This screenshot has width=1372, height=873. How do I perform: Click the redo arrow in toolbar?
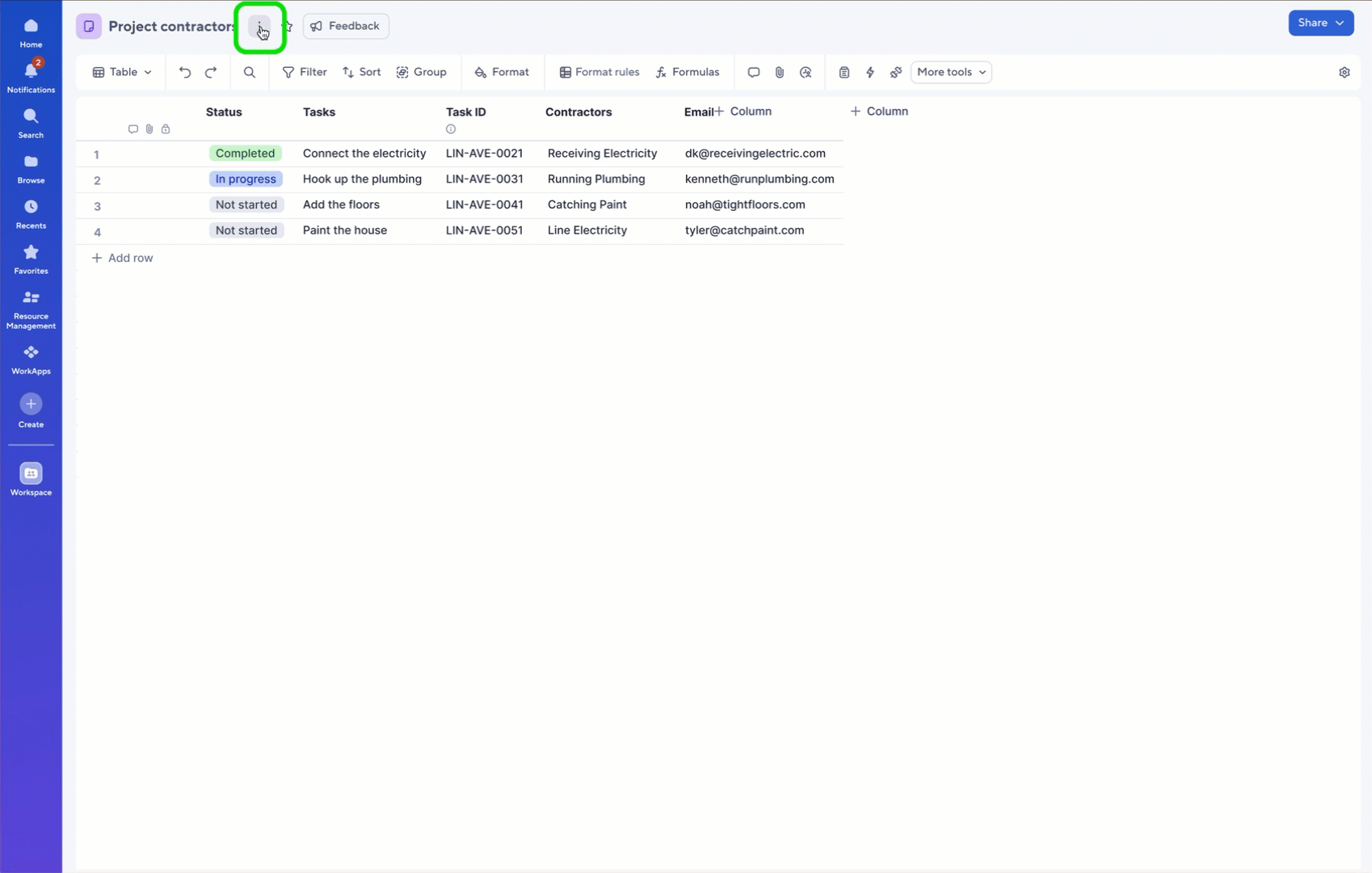(x=211, y=73)
